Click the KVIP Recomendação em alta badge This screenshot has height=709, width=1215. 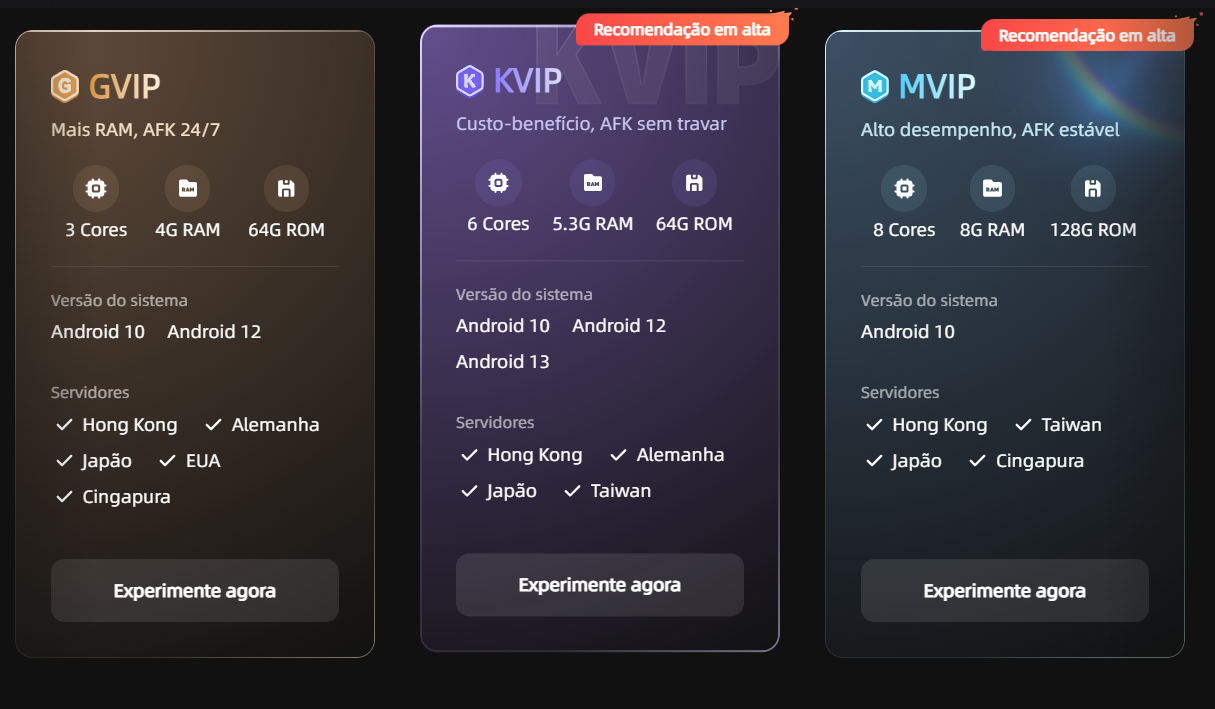pyautogui.click(x=682, y=30)
